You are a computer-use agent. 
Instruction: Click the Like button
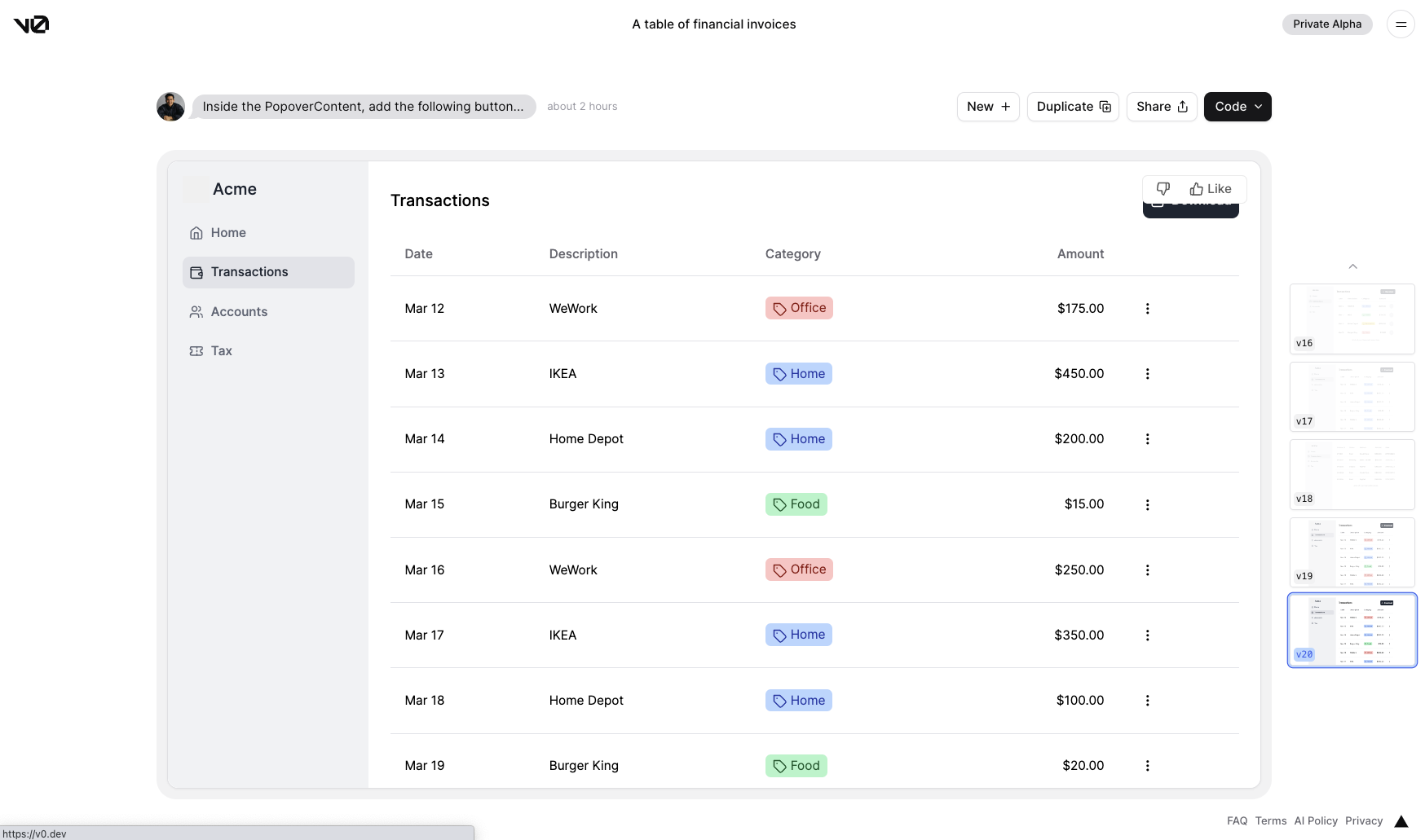tap(1211, 189)
